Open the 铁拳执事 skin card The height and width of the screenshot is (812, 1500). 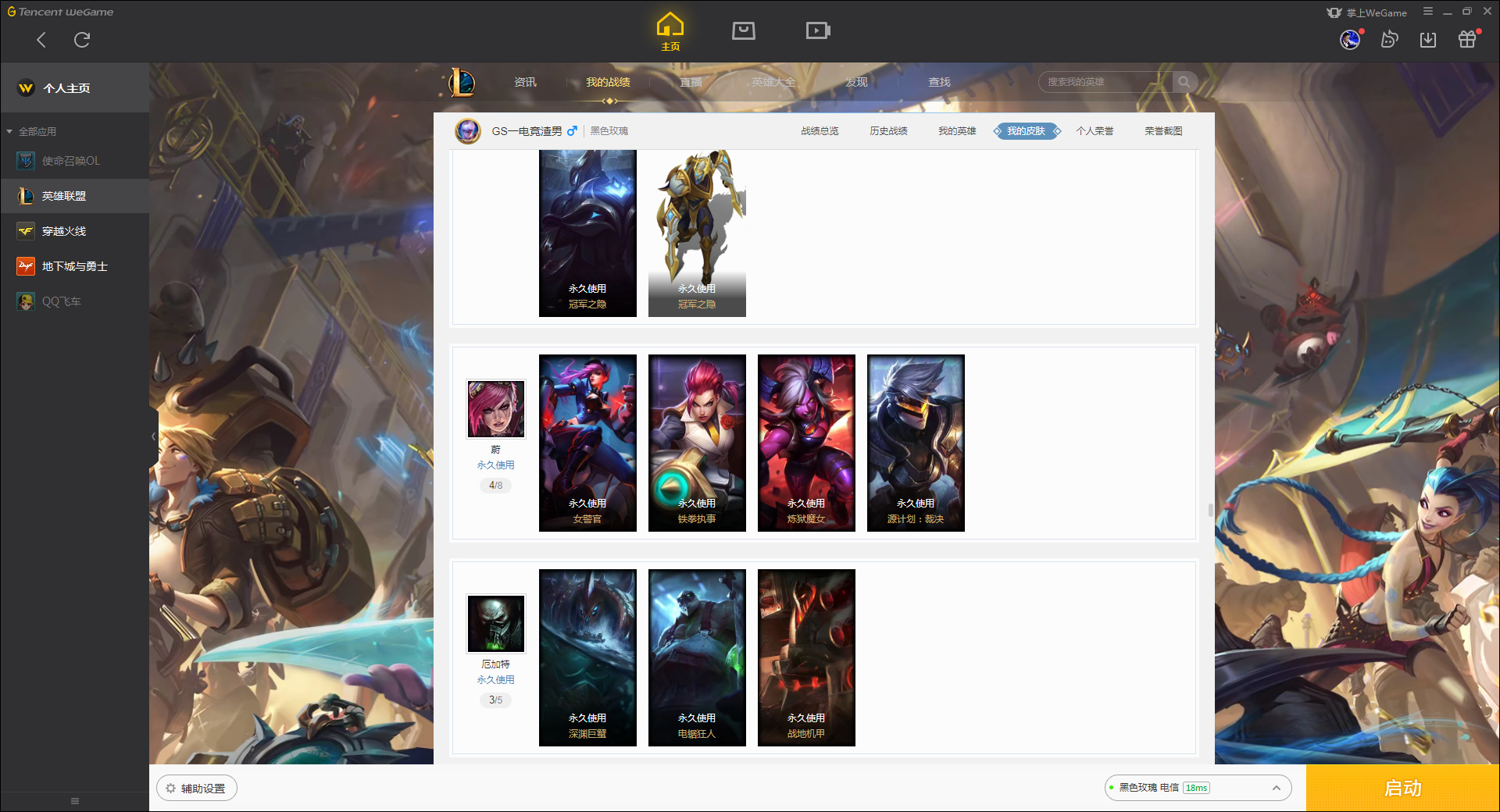(697, 443)
